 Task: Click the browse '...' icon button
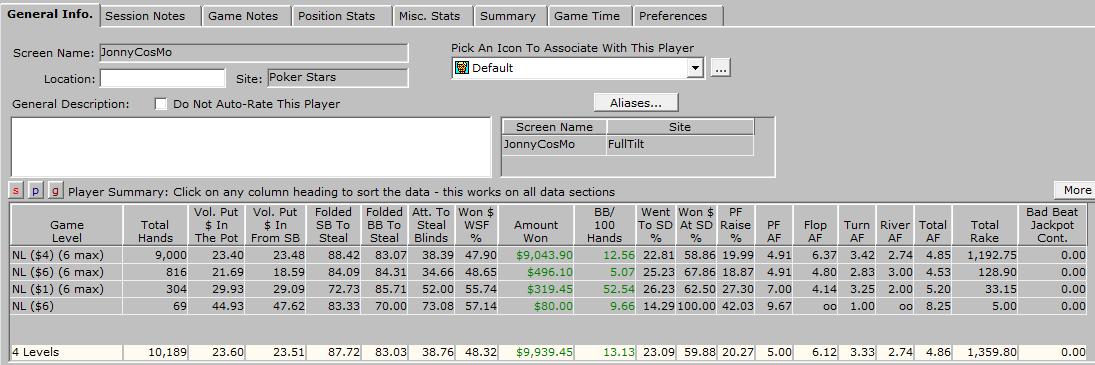pyautogui.click(x=721, y=68)
